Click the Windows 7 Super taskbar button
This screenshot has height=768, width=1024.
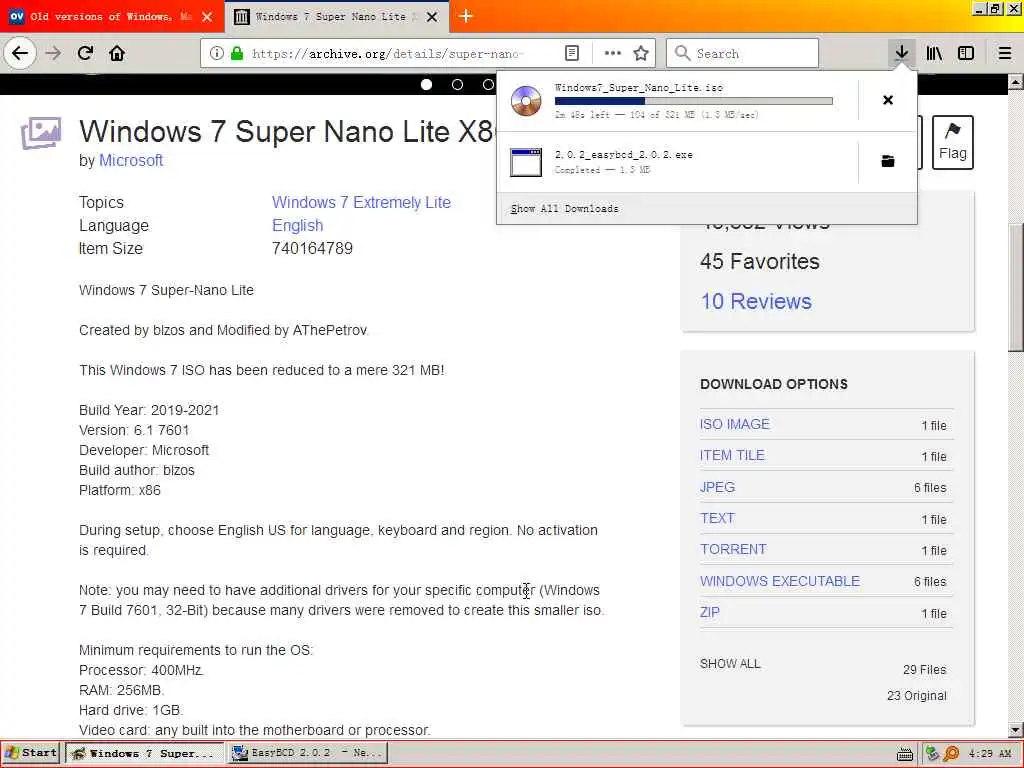(144, 753)
